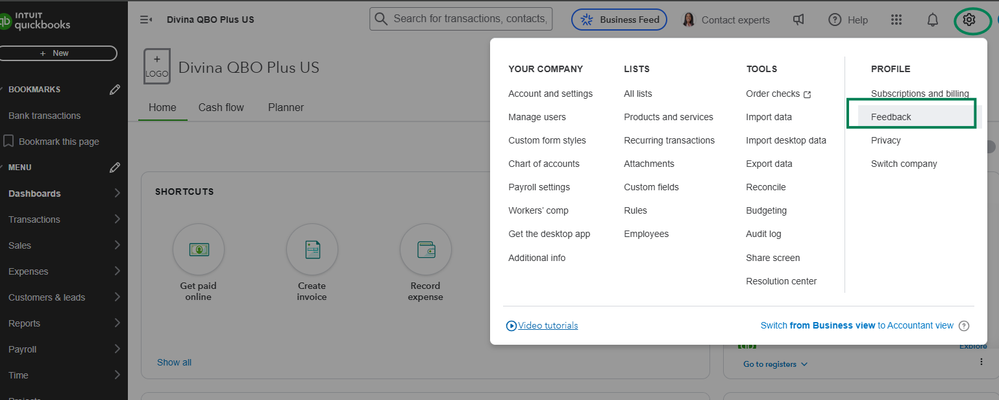Click the Settings gear icon

[x=967, y=19]
